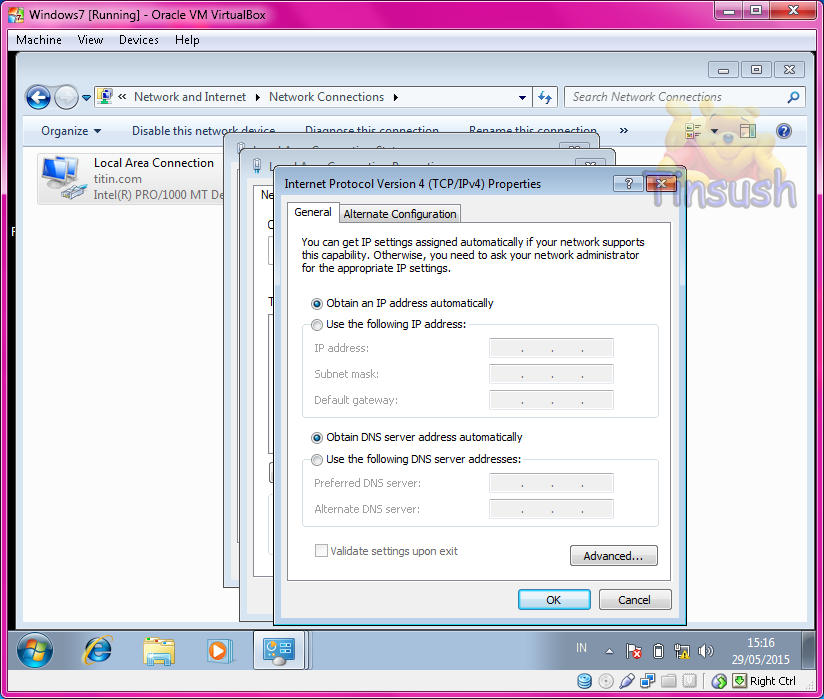Viewport: 824px width, 699px height.
Task: Click the IN input language indicator
Action: point(581,648)
